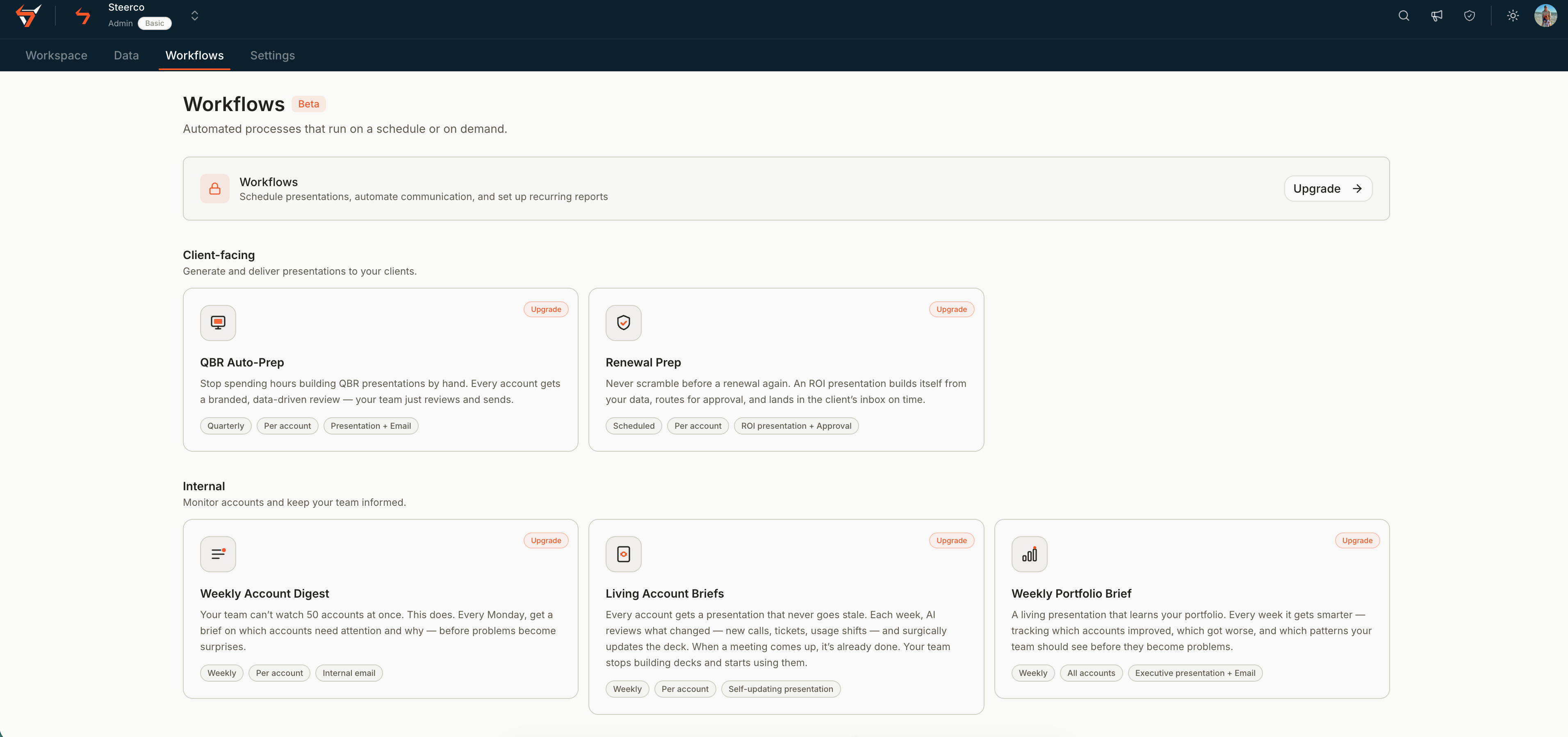Click Upgrade badge on Weekly Portfolio Brief
Image resolution: width=1568 pixels, height=737 pixels.
pyautogui.click(x=1357, y=540)
